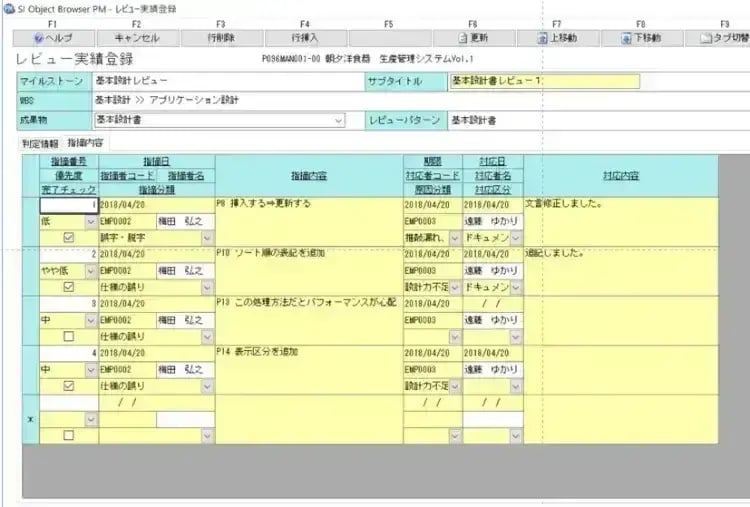Click the 指摘番号 column header link
The width and height of the screenshot is (750, 507).
(68, 161)
